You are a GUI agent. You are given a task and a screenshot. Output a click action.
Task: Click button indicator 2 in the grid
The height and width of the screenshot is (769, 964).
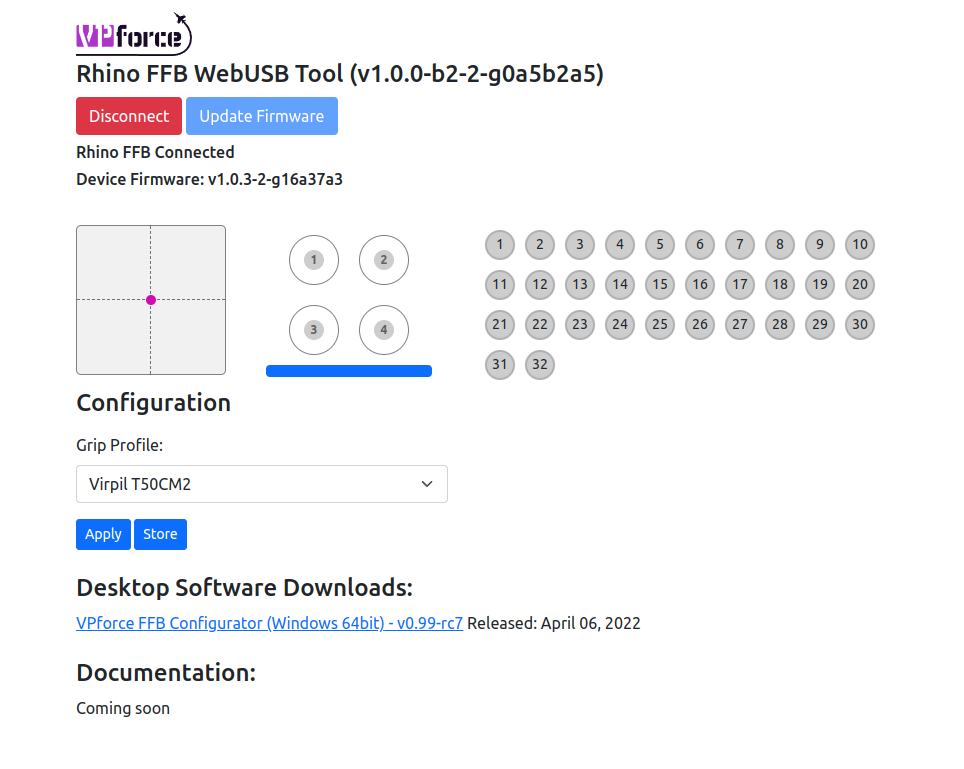coord(540,245)
